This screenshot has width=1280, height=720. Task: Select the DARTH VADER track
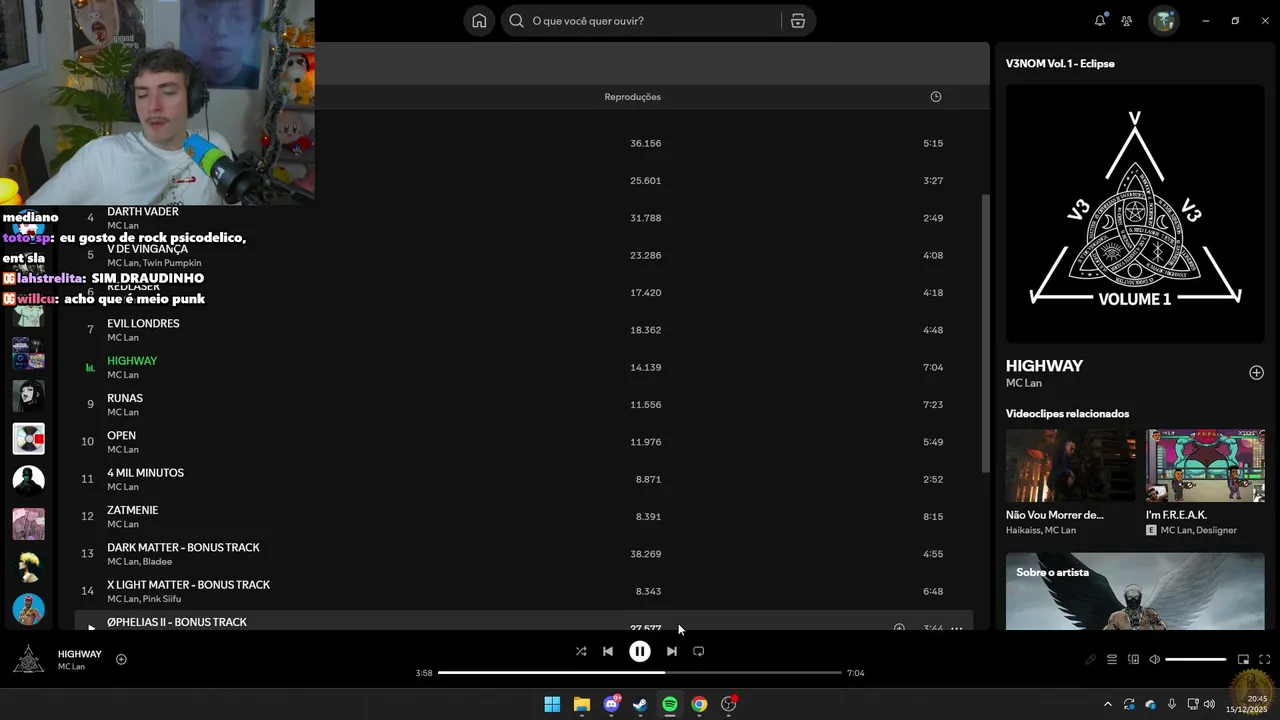point(143,212)
